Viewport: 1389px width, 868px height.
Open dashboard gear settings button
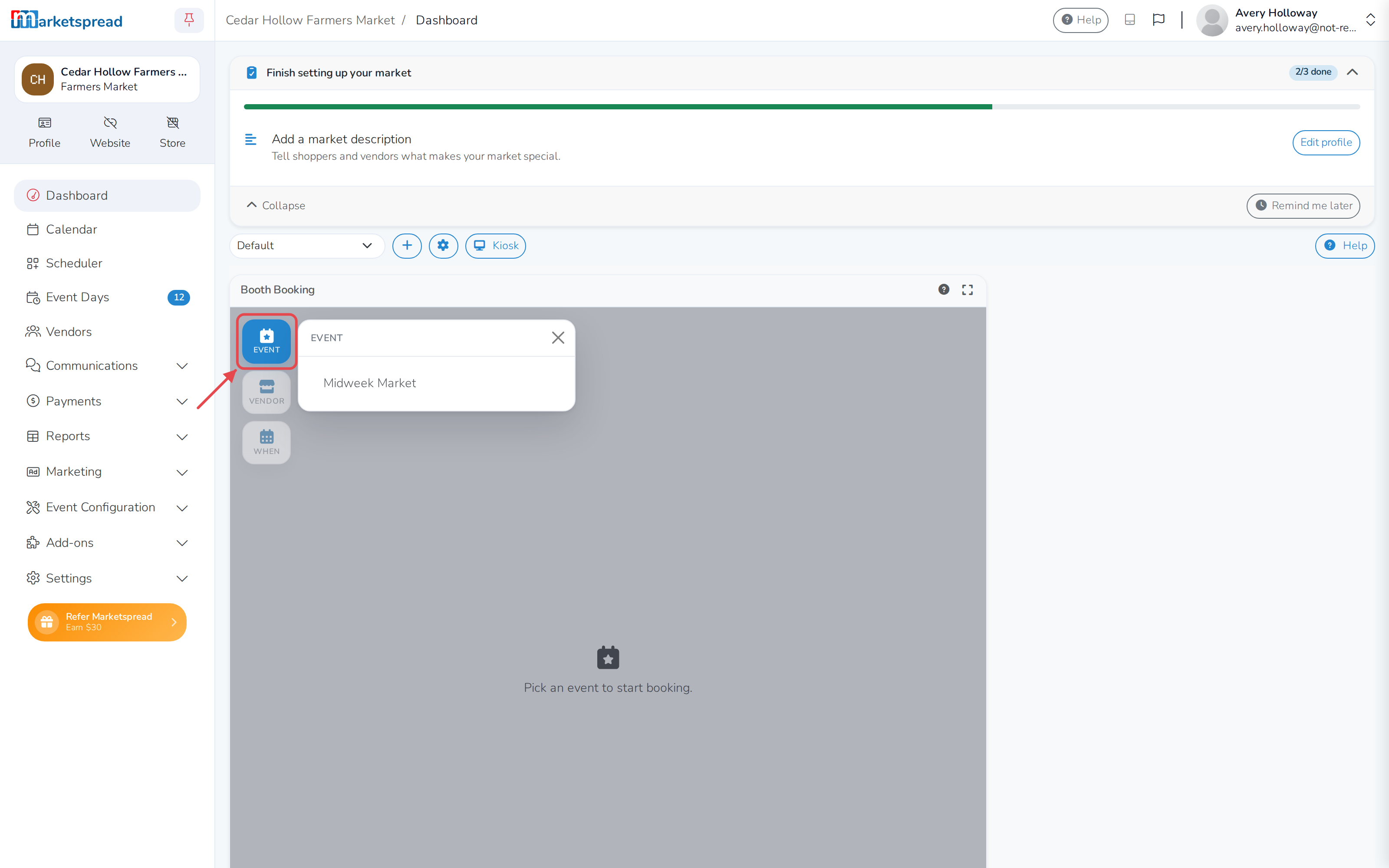tap(443, 246)
